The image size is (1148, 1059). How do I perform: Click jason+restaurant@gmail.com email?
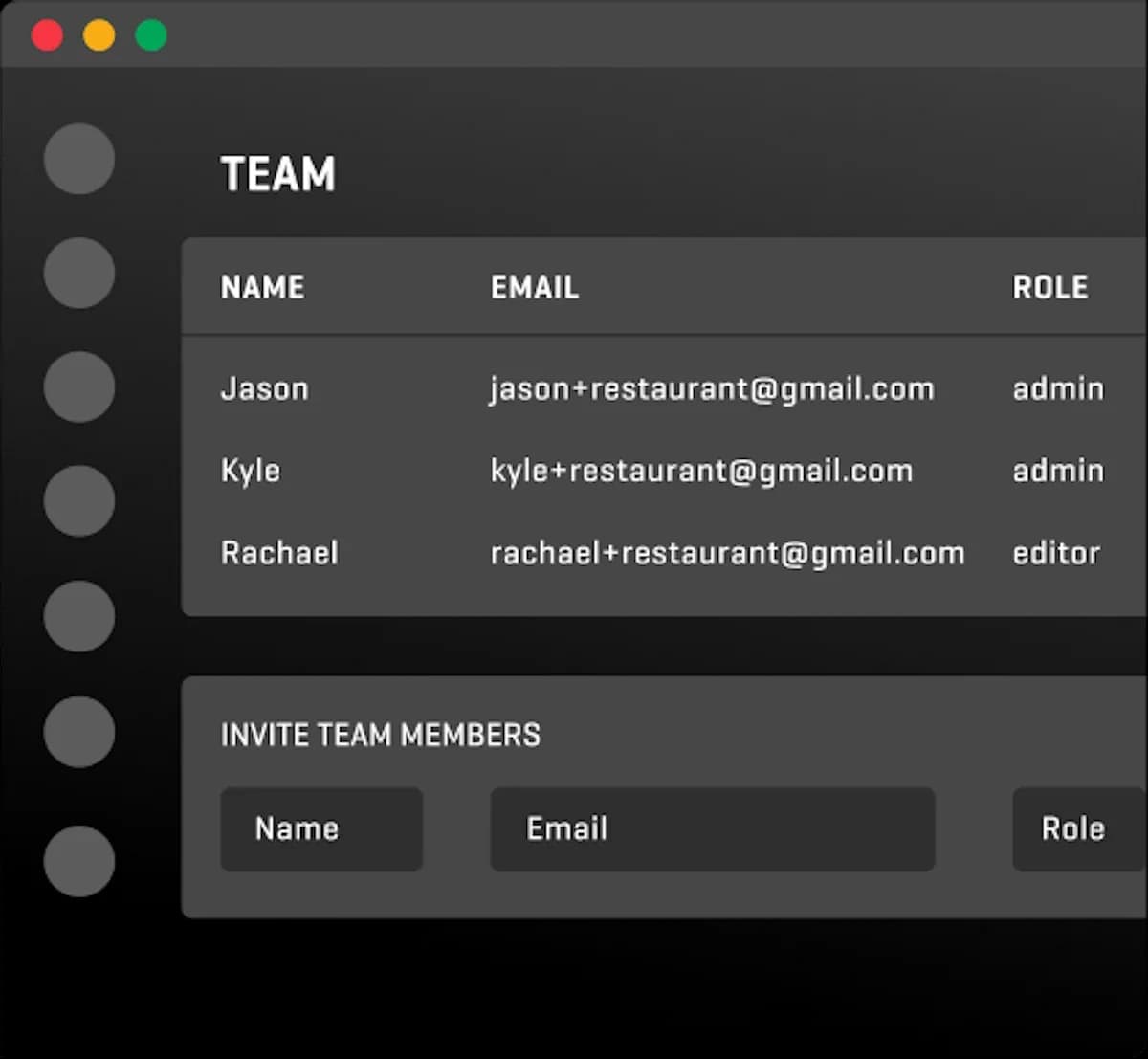click(x=712, y=389)
